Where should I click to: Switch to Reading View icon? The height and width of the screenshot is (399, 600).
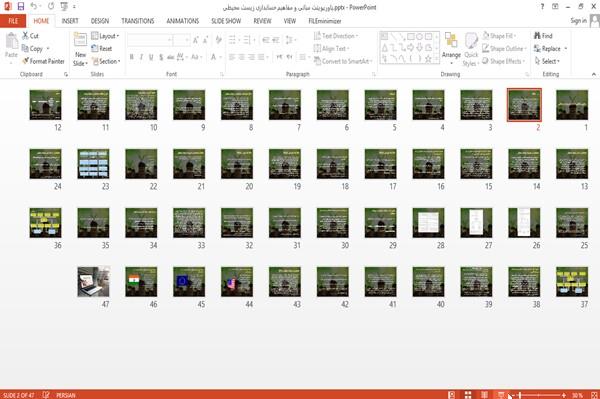484,395
